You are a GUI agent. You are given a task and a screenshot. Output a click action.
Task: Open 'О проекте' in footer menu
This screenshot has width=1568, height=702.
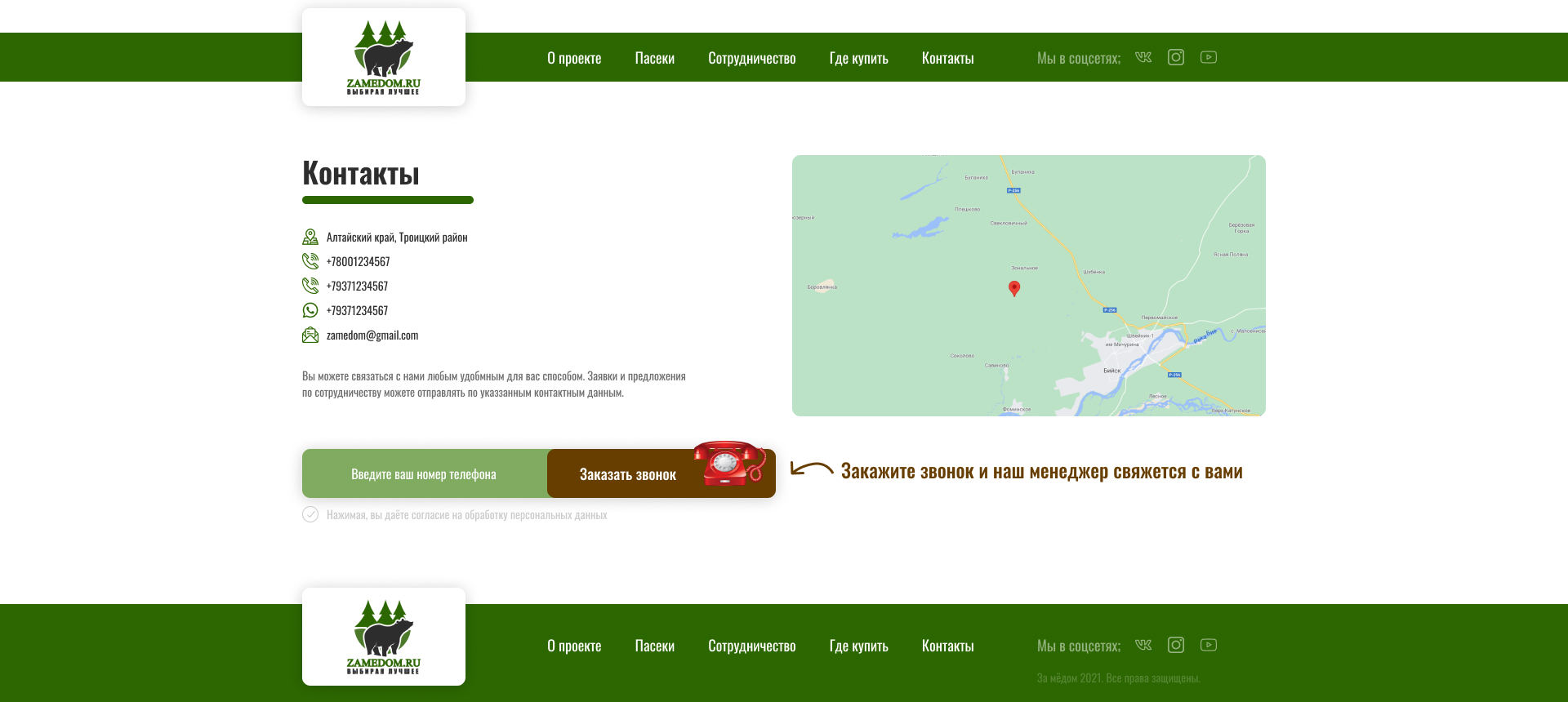click(574, 646)
